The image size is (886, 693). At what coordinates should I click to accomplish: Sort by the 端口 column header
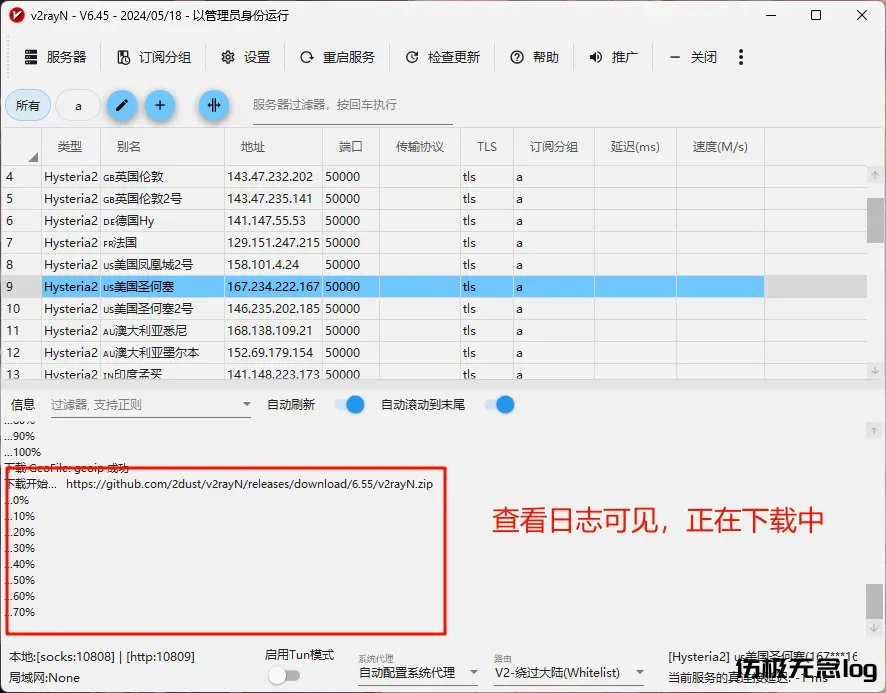(351, 147)
